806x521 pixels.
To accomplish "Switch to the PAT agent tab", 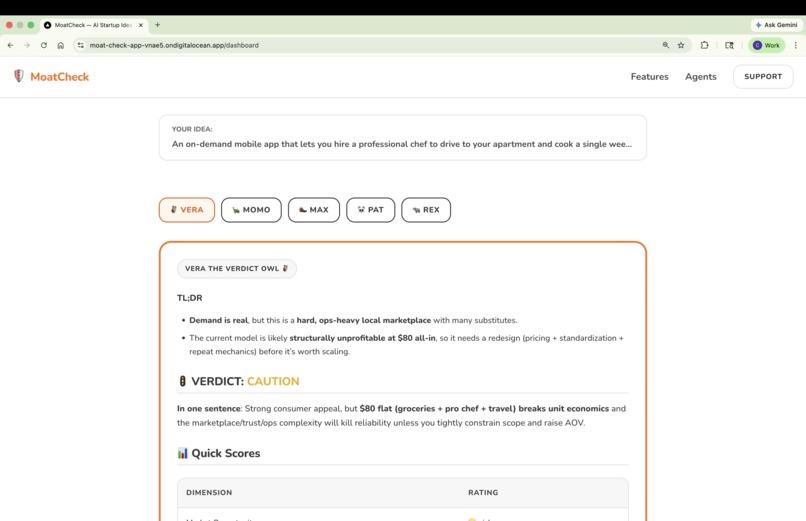I will click(371, 210).
